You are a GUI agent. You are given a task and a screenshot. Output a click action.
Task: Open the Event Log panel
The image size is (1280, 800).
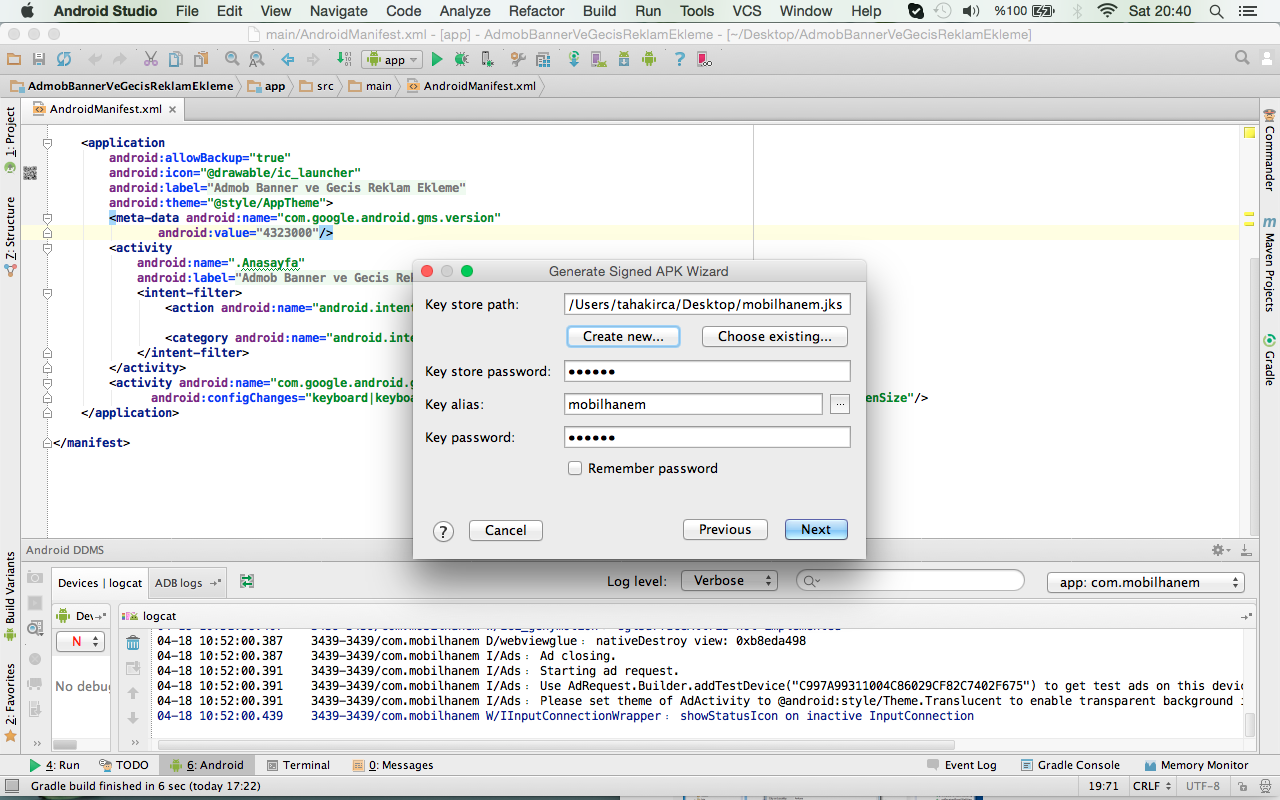click(x=961, y=765)
